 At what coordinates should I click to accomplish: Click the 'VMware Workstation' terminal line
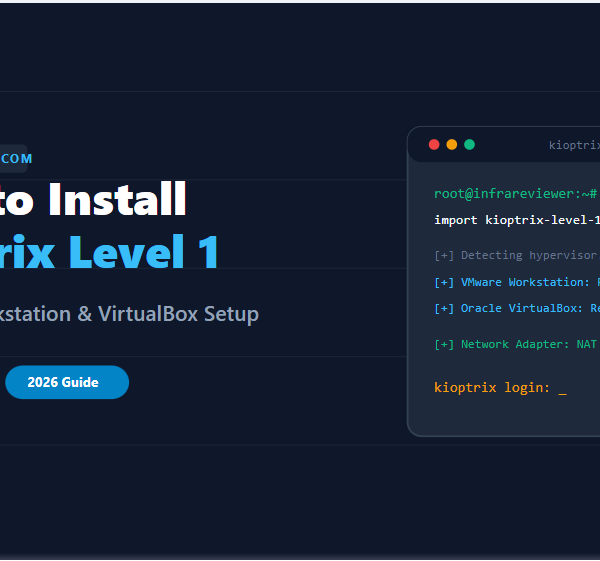pyautogui.click(x=517, y=282)
